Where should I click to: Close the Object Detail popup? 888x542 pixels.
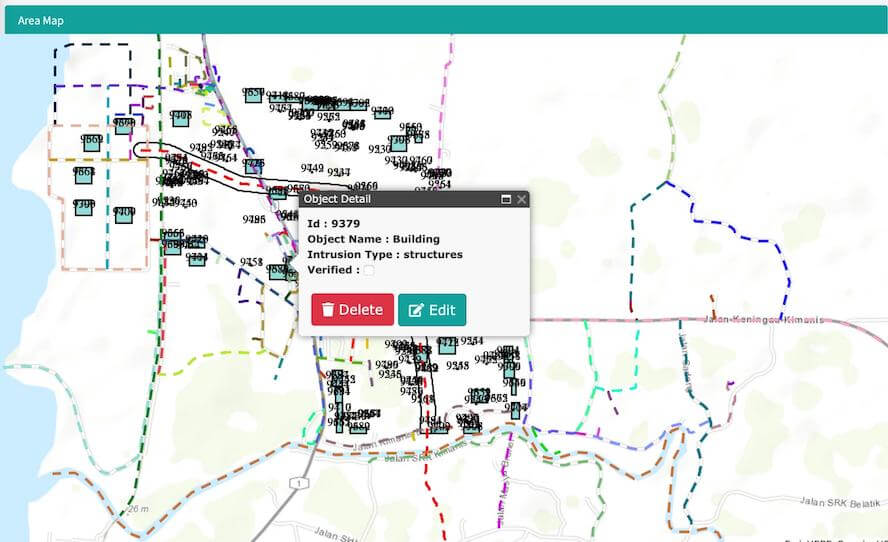click(521, 199)
